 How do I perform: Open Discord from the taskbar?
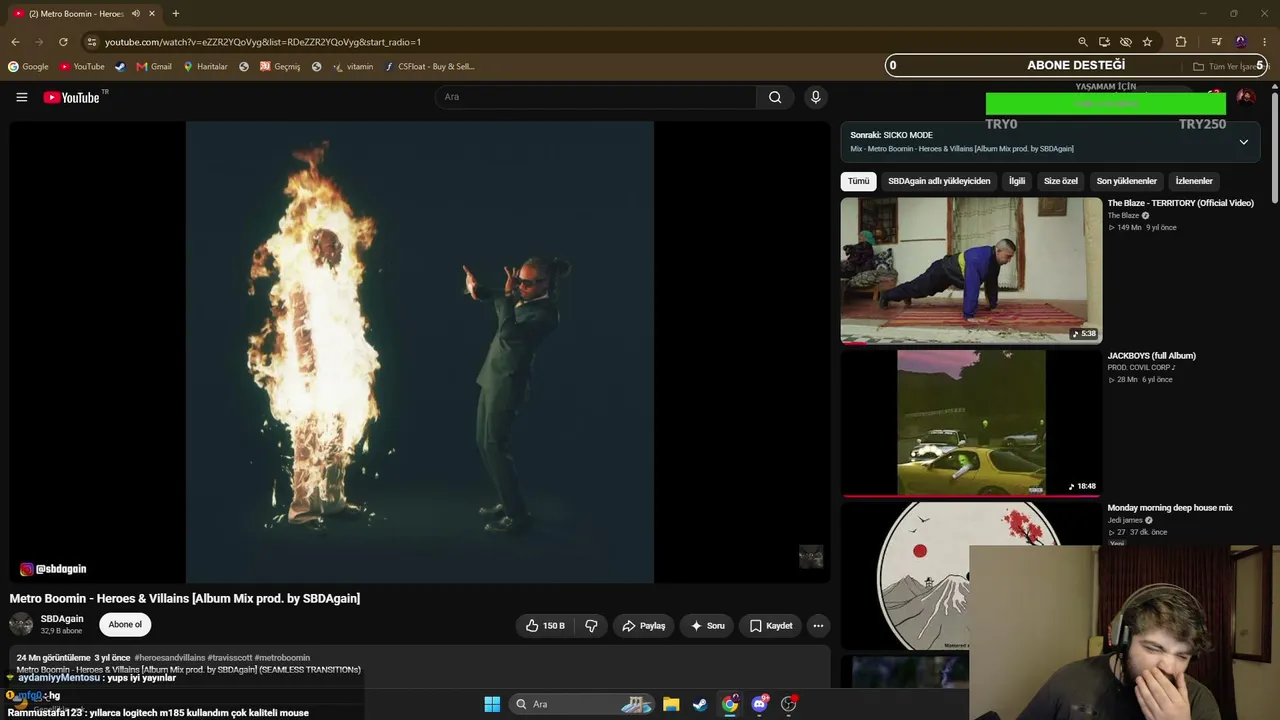coord(760,704)
